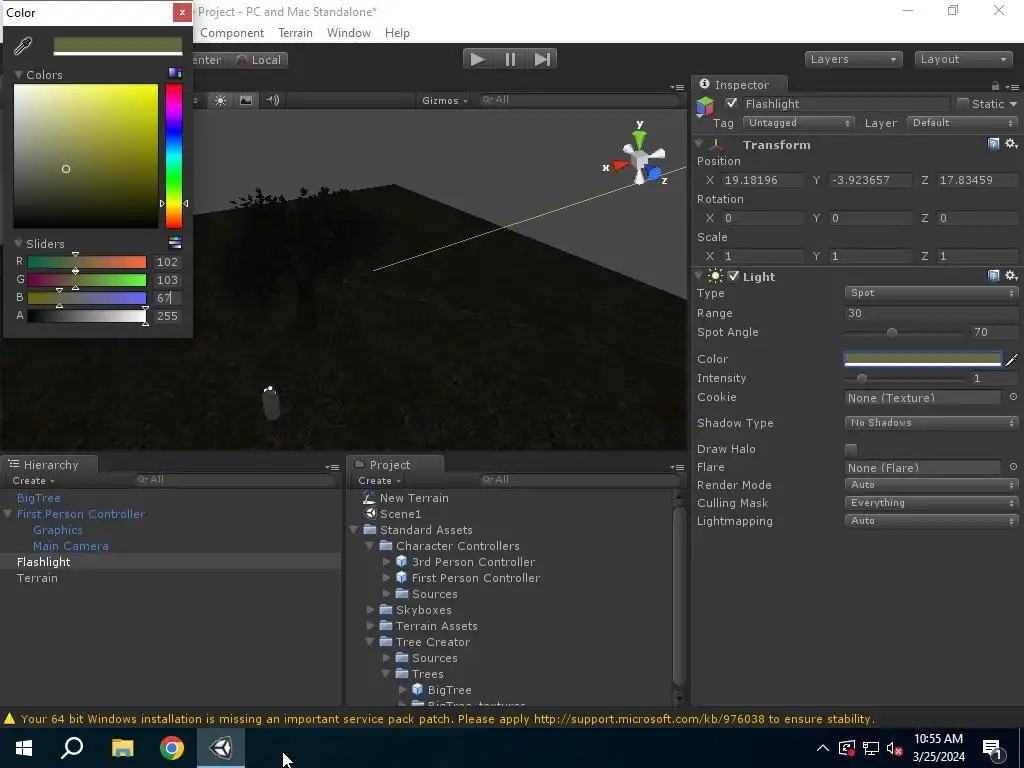
Task: Step forward one frame
Action: coord(542,59)
